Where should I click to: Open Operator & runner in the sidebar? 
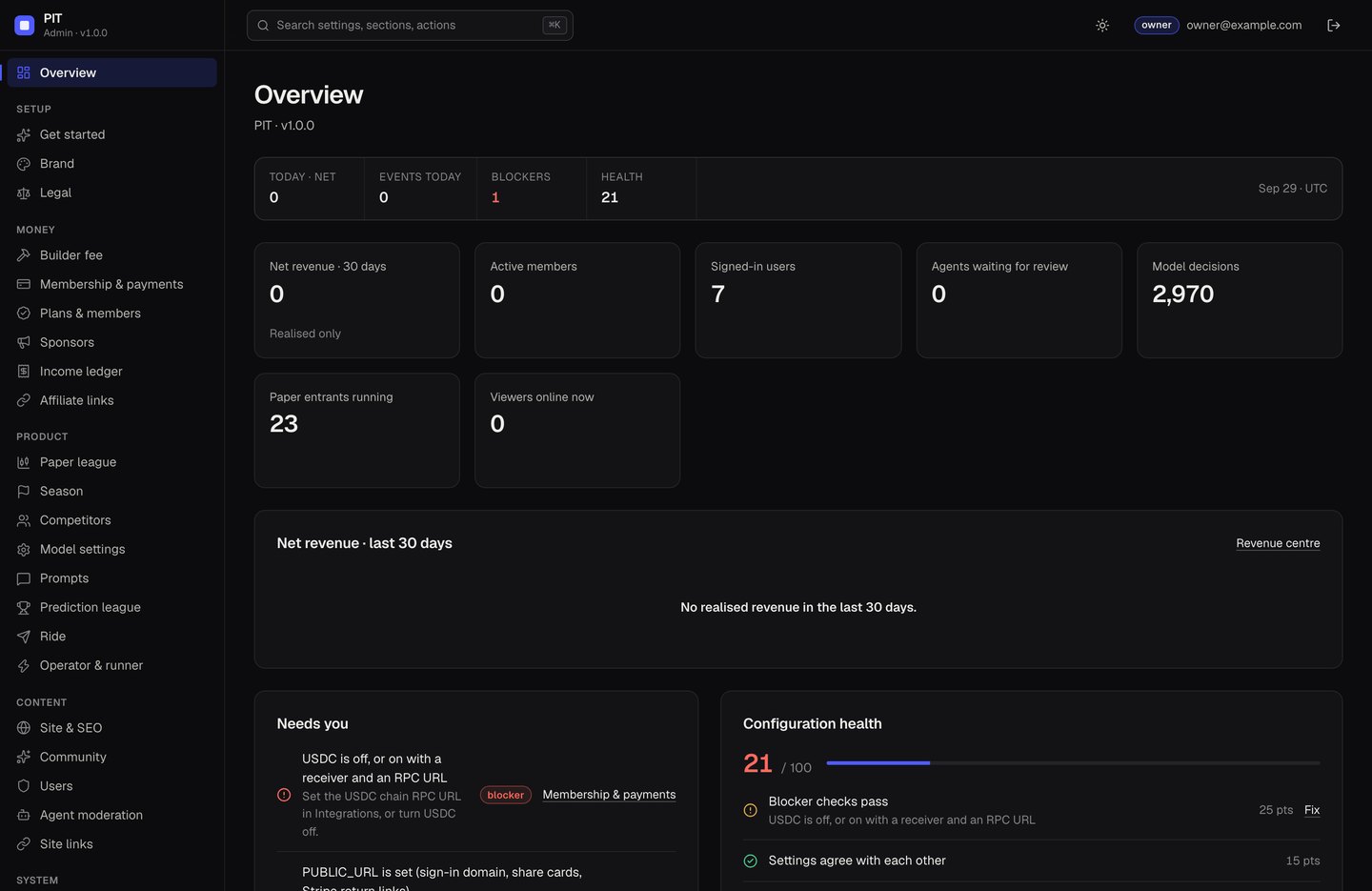112,665
